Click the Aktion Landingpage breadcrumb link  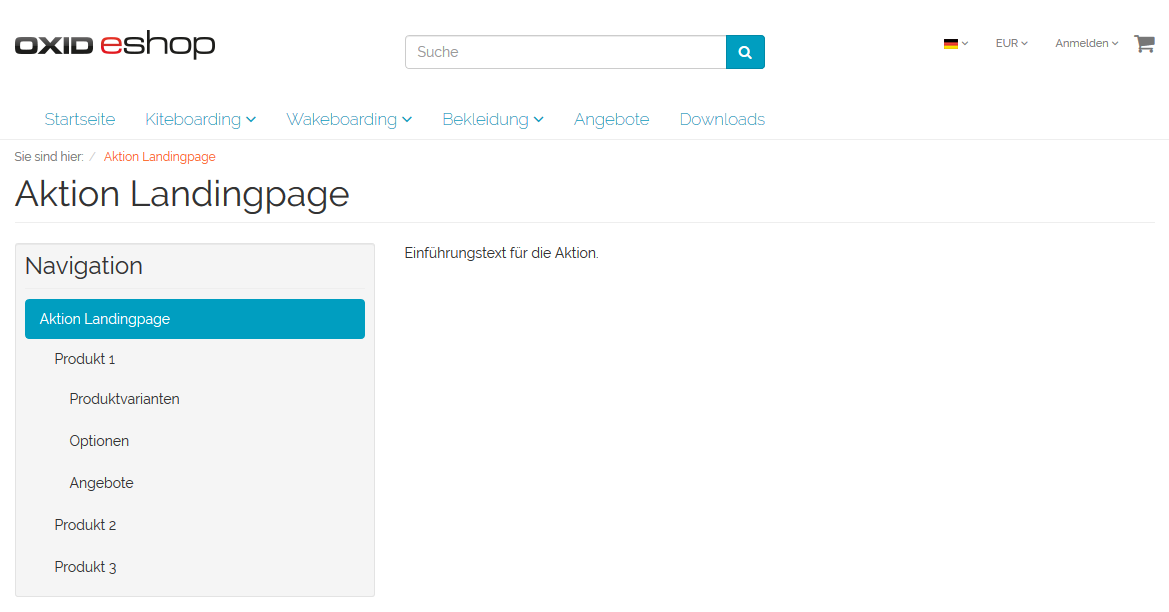160,157
